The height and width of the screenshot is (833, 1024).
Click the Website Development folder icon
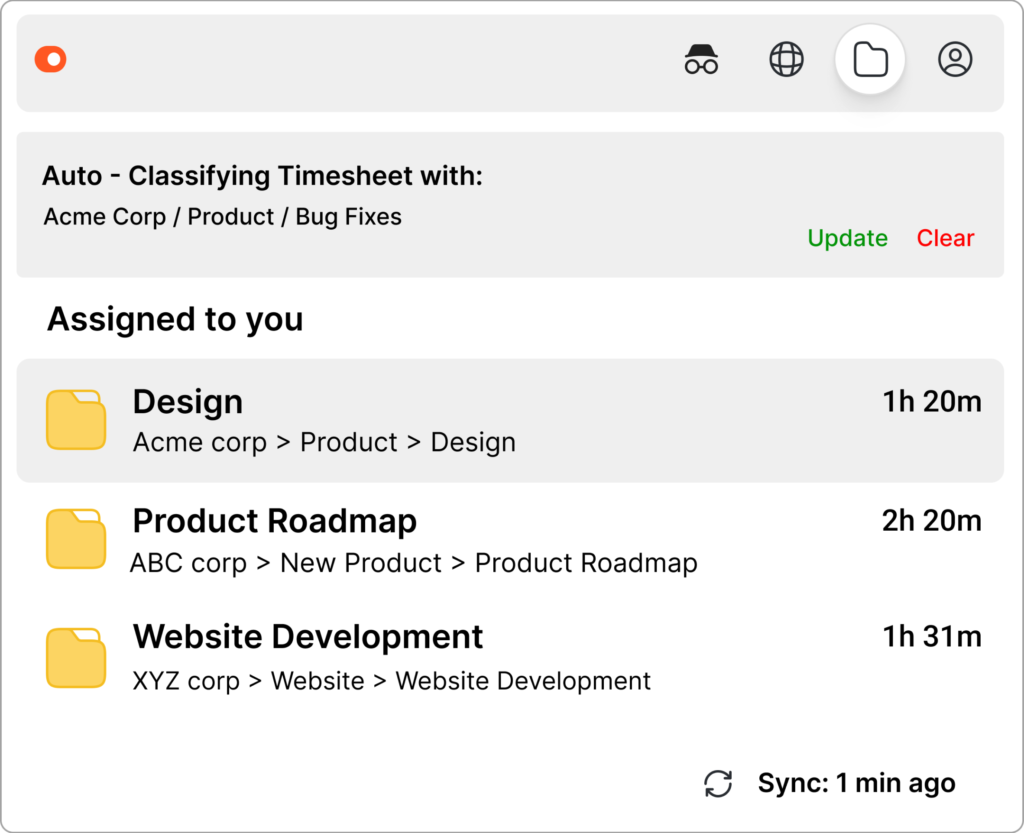point(76,657)
